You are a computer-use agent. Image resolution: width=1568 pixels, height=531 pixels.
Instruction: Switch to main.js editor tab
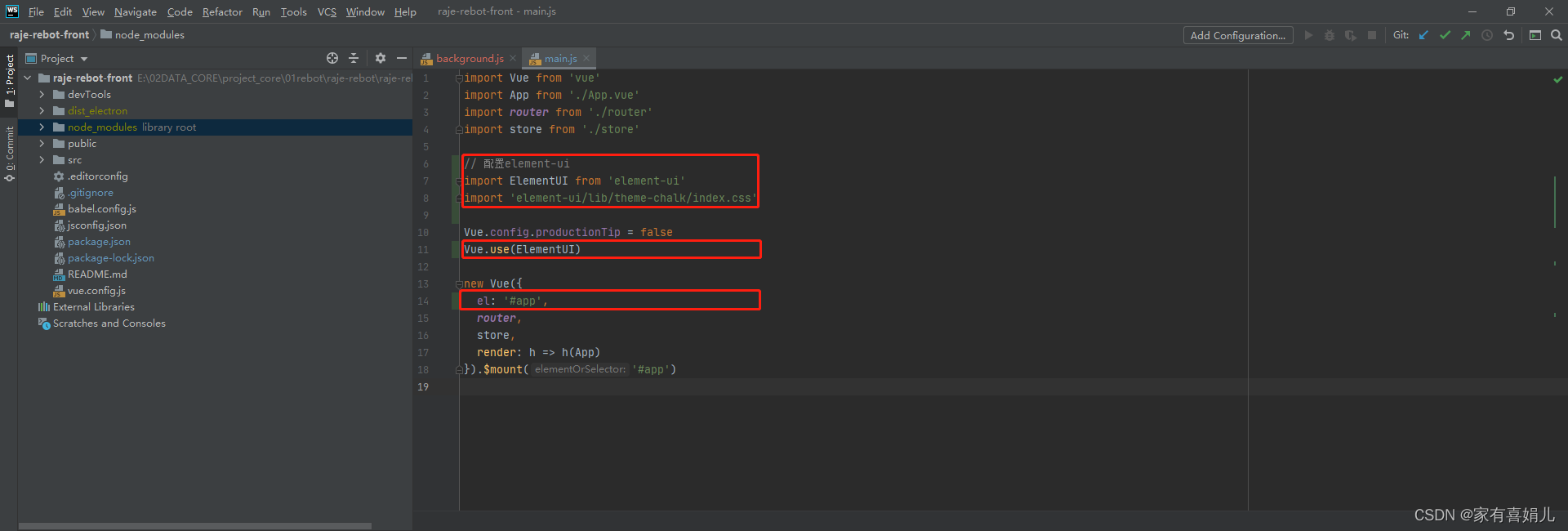click(559, 58)
